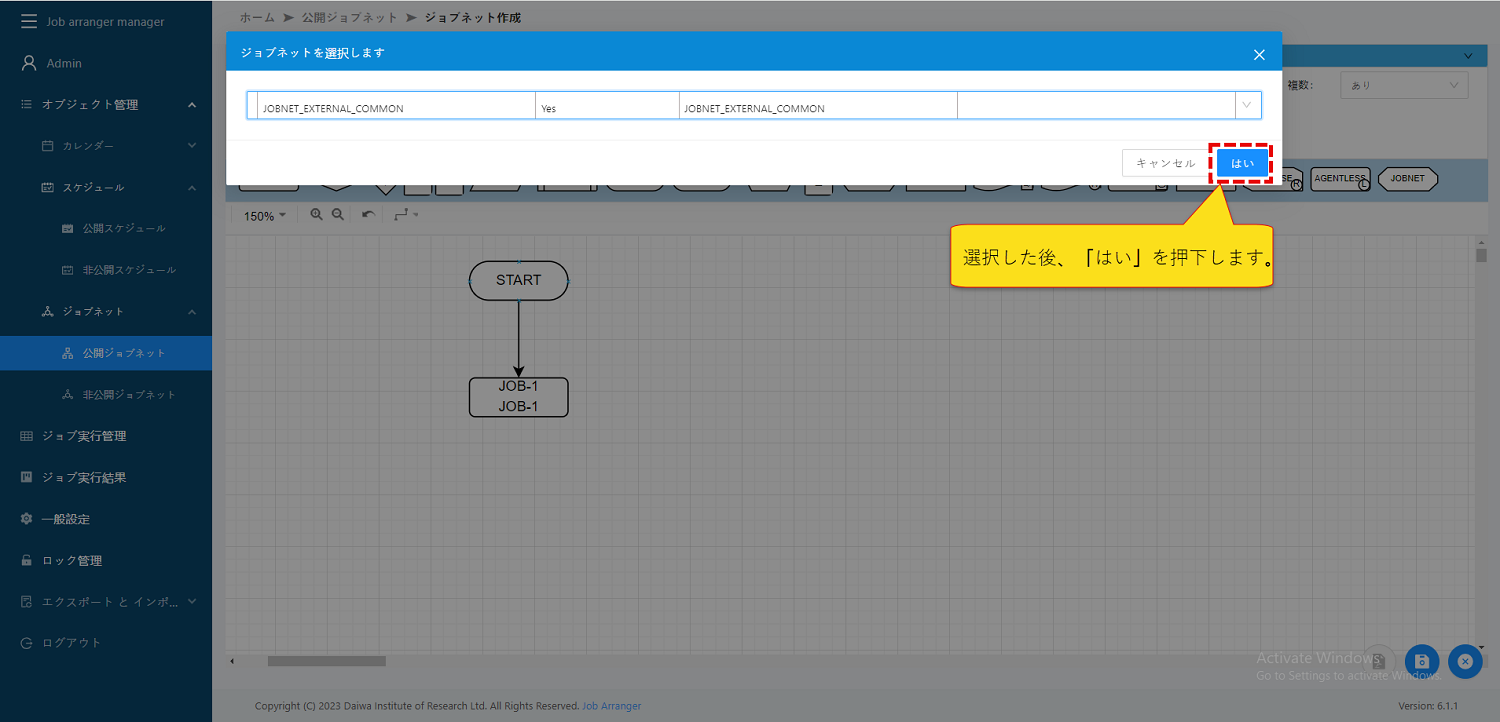
Task: Click the zoom in magnifier icon
Action: 316,215
